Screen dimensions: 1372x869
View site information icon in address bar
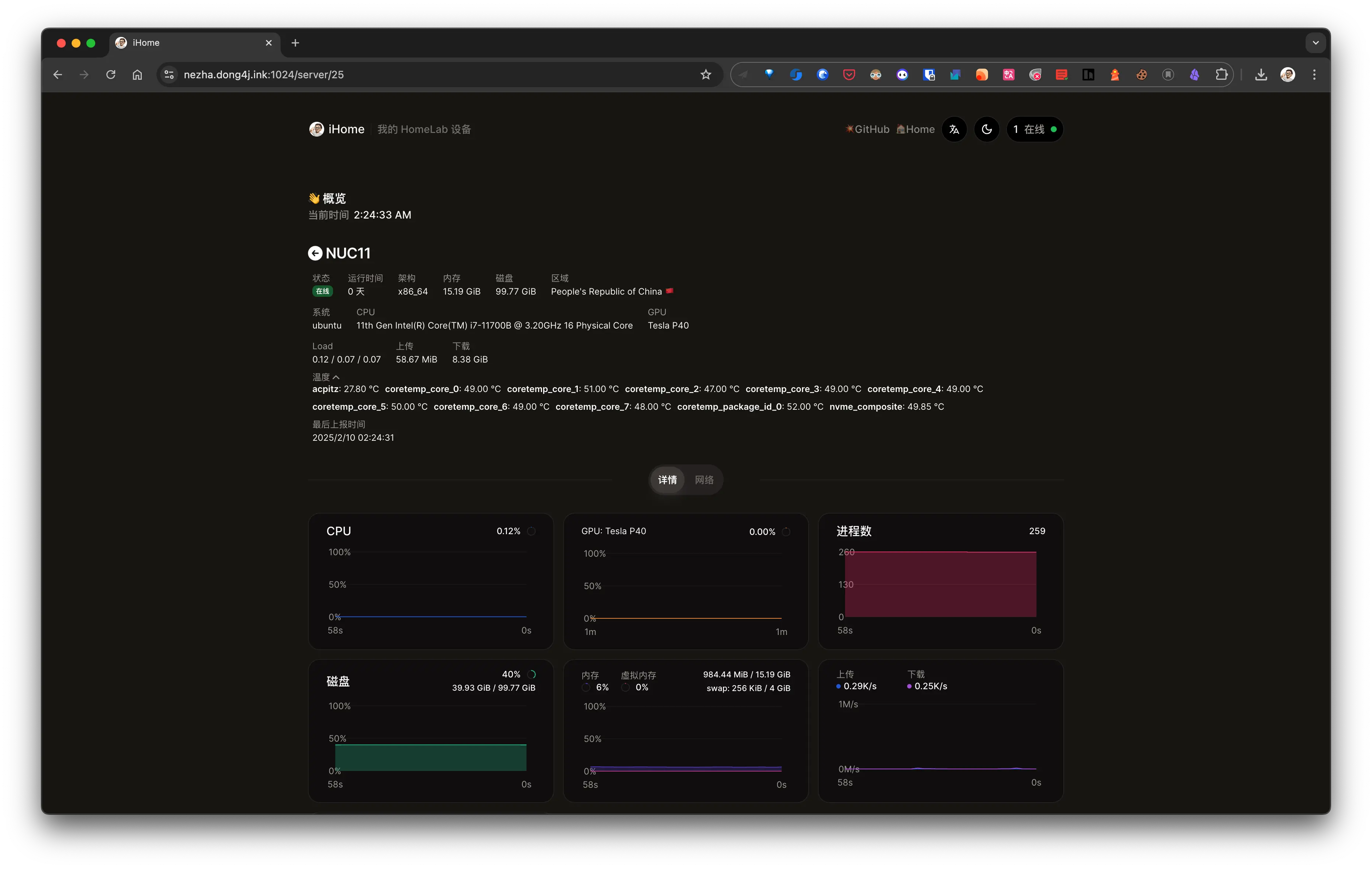tap(169, 75)
